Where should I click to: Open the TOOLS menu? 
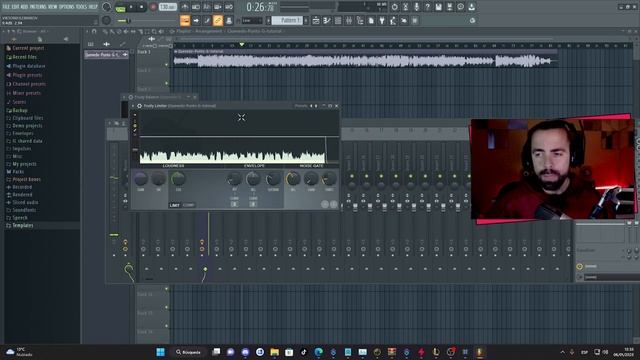(x=81, y=7)
